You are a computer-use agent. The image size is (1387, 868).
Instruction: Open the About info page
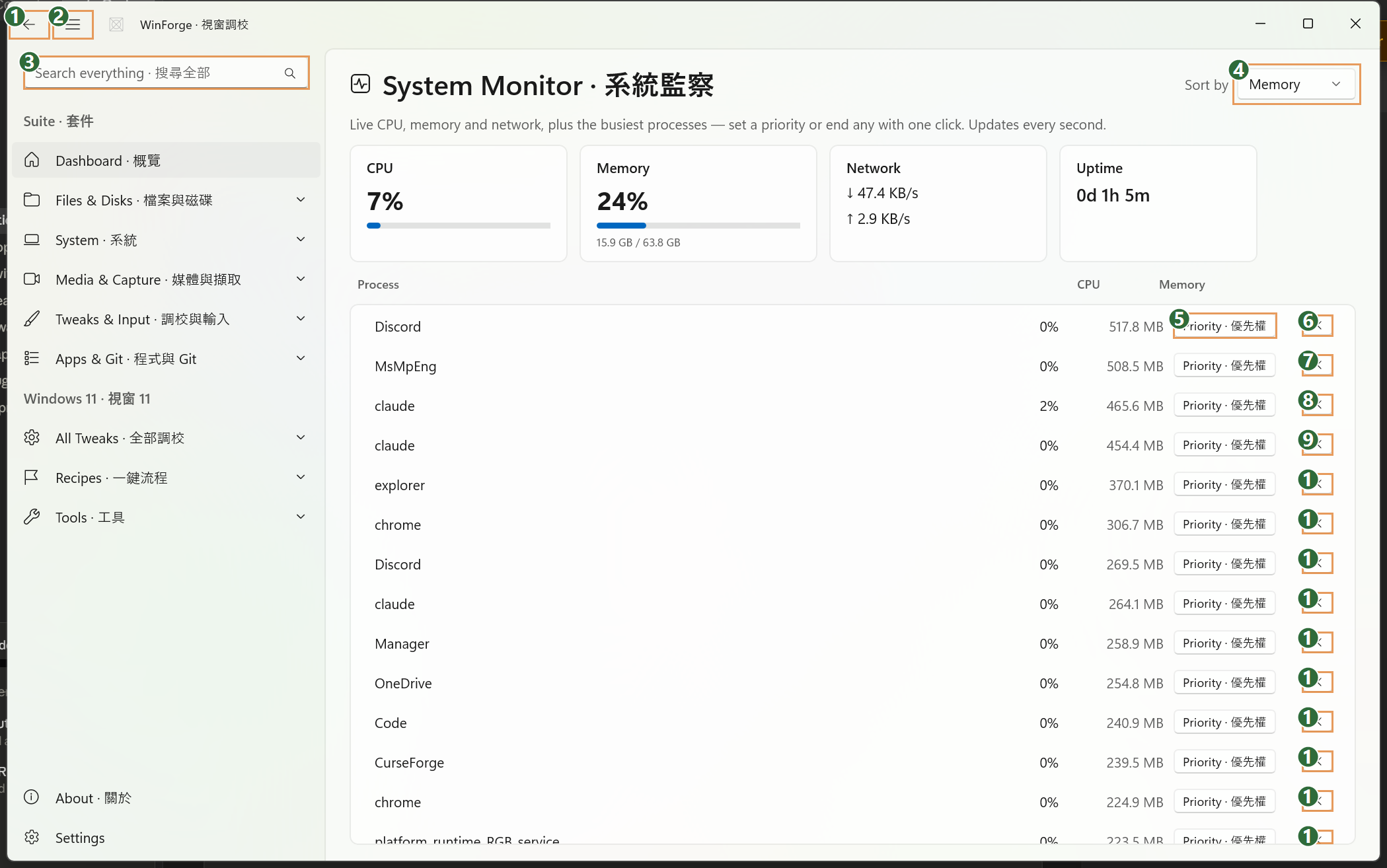166,798
